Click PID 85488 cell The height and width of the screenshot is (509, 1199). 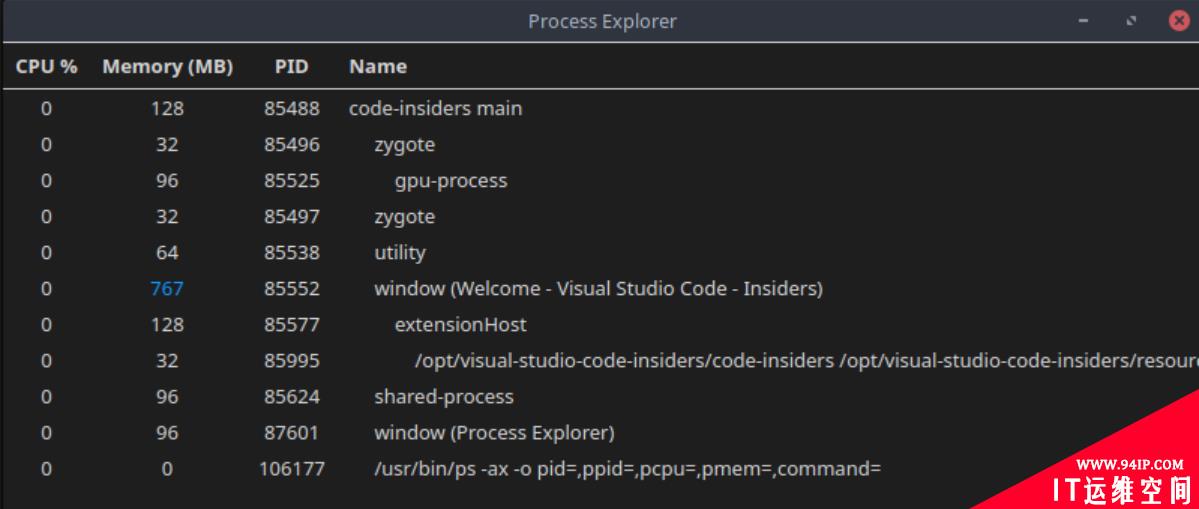click(x=292, y=109)
